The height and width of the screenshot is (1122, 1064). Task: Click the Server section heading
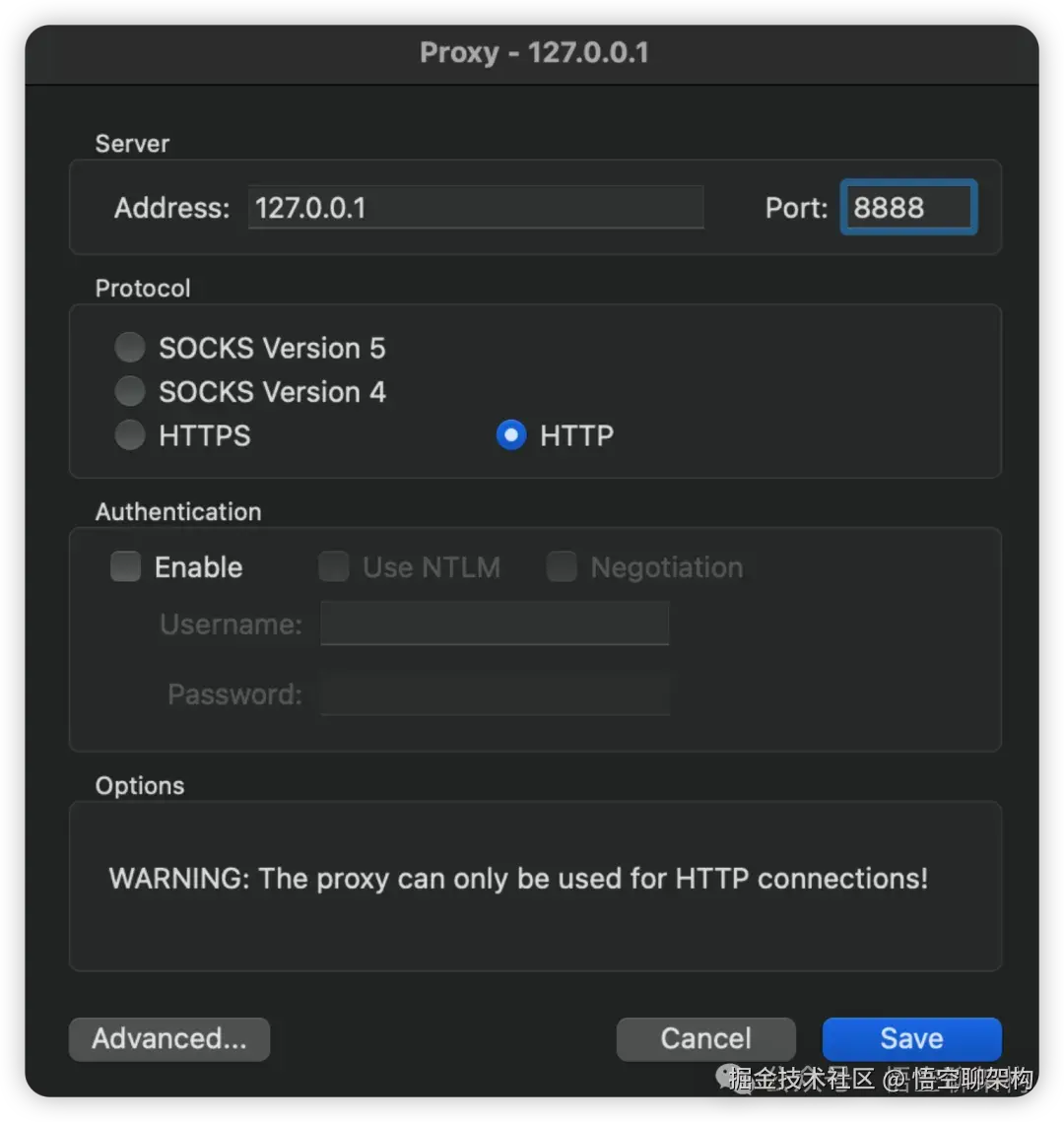coord(132,144)
